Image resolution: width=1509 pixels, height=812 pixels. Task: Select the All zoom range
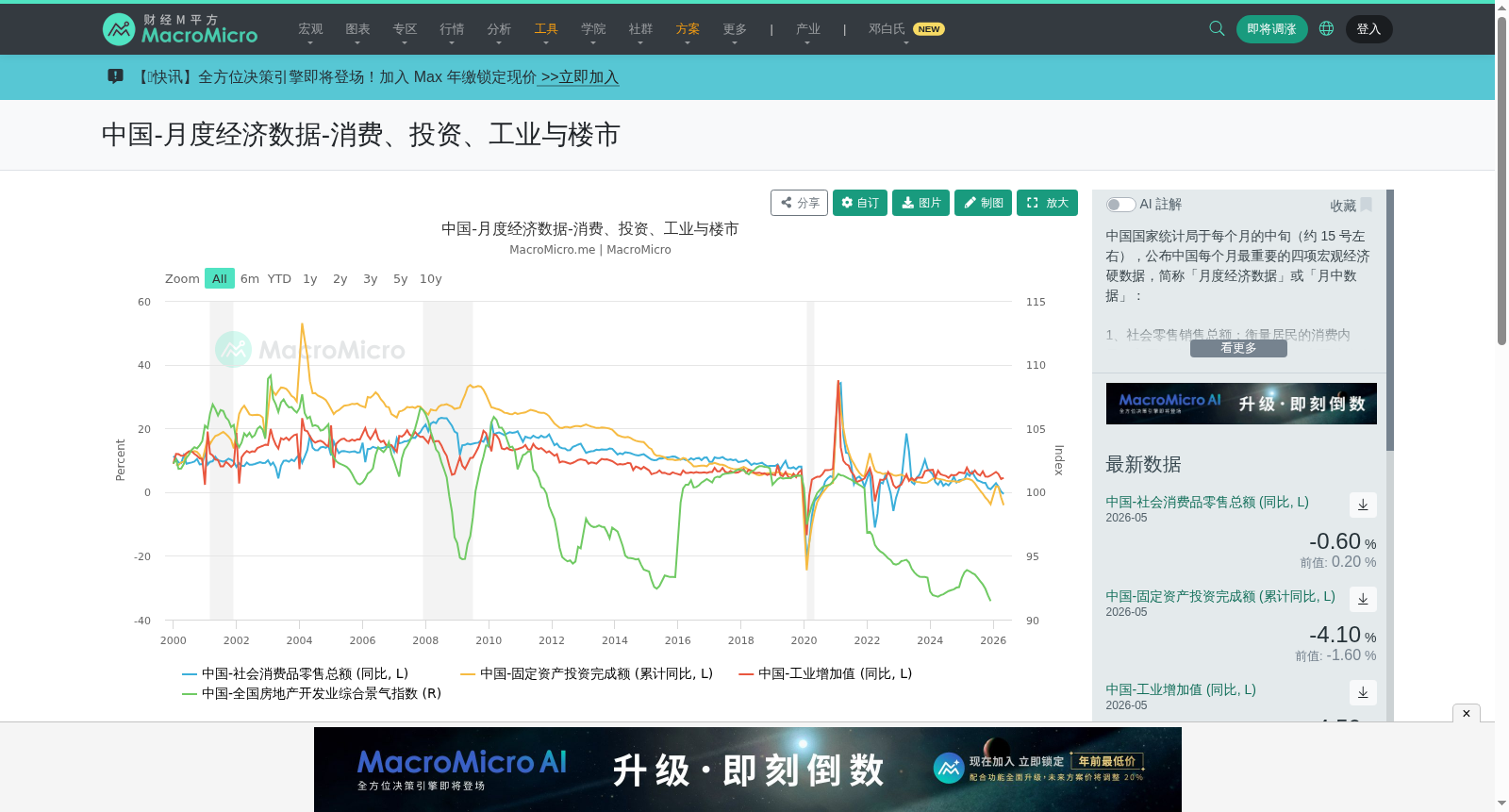click(220, 278)
